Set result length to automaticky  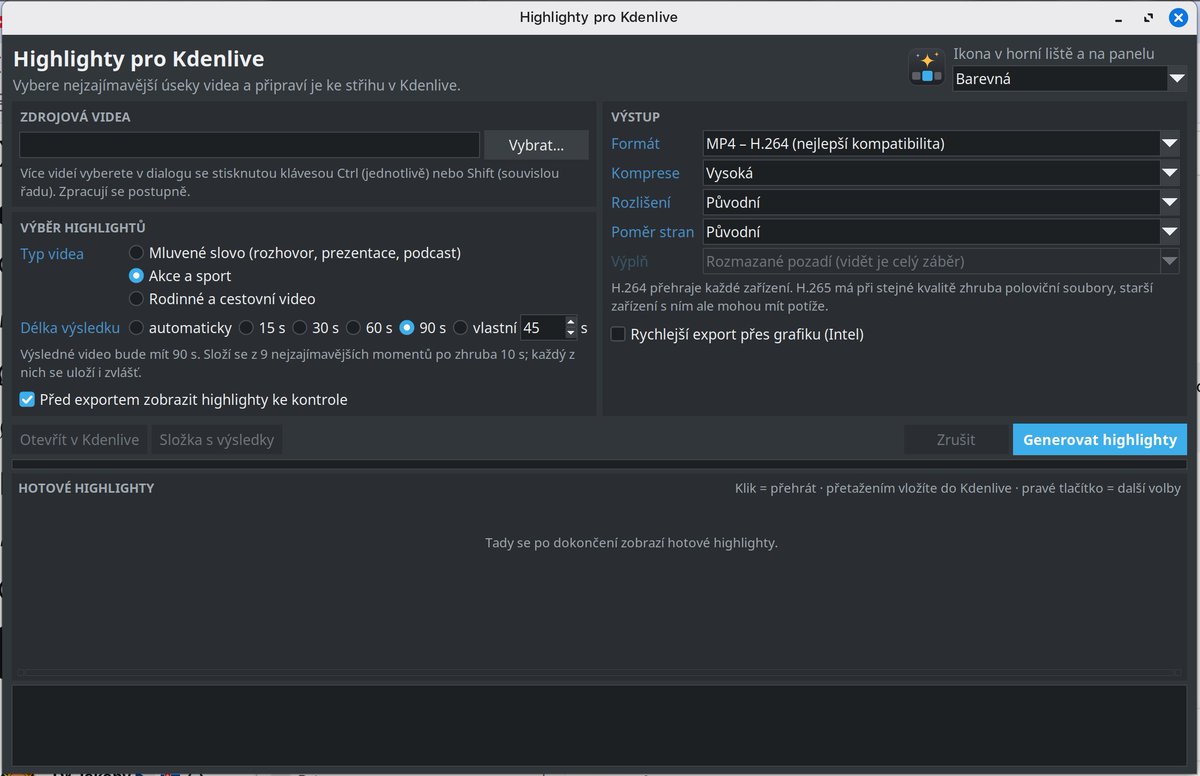[180, 328]
